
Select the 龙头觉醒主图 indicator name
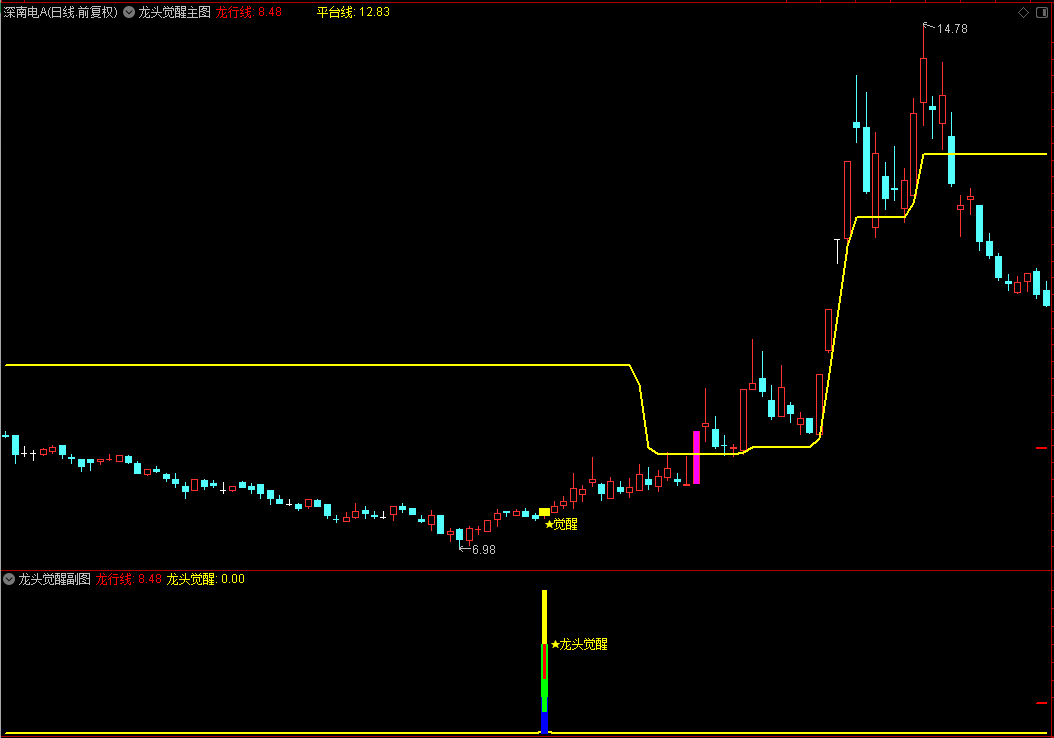[174, 12]
